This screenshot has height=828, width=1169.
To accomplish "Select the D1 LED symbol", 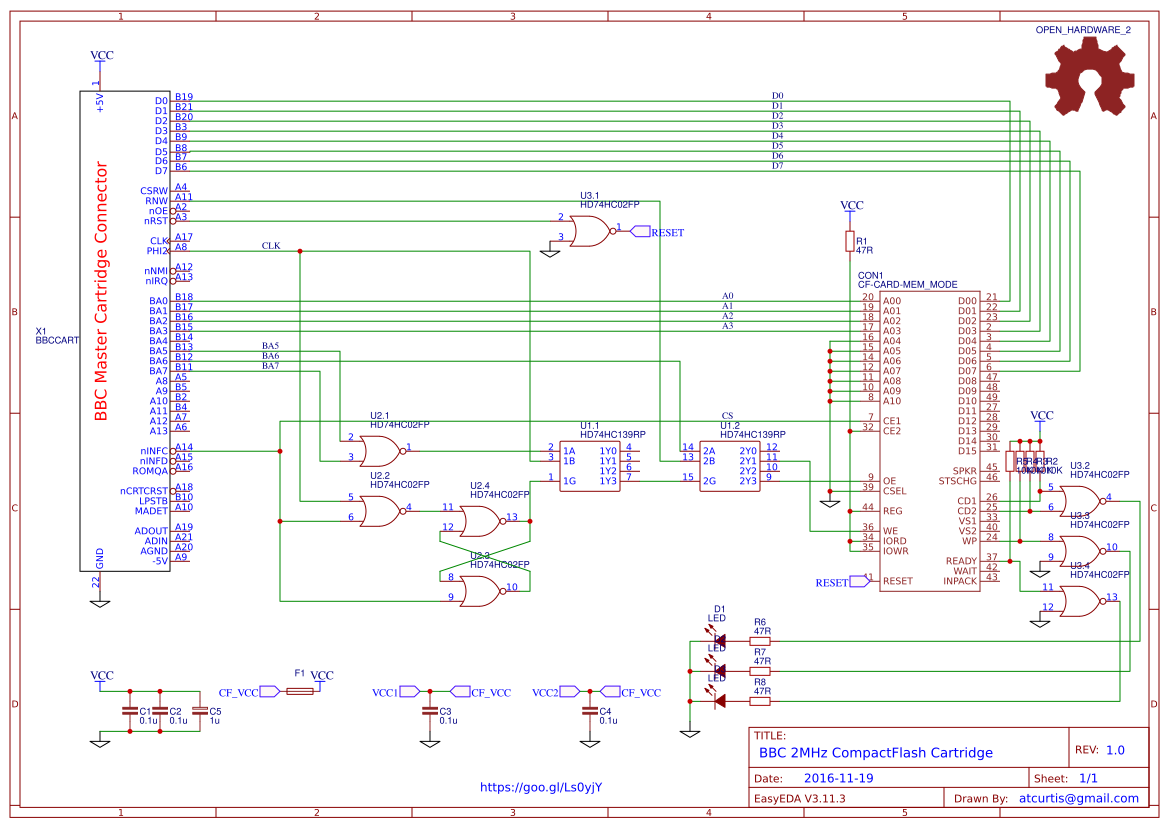I will [x=717, y=641].
